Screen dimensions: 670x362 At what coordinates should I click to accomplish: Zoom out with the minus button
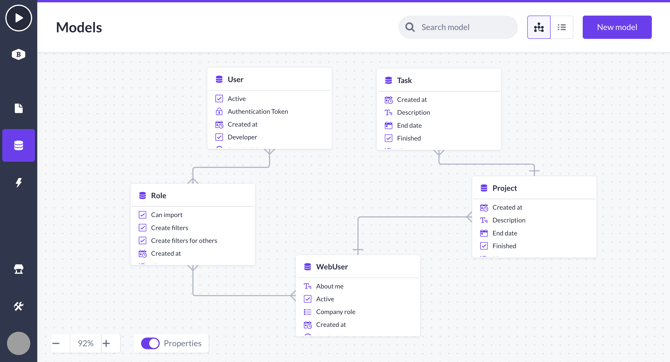coord(56,343)
